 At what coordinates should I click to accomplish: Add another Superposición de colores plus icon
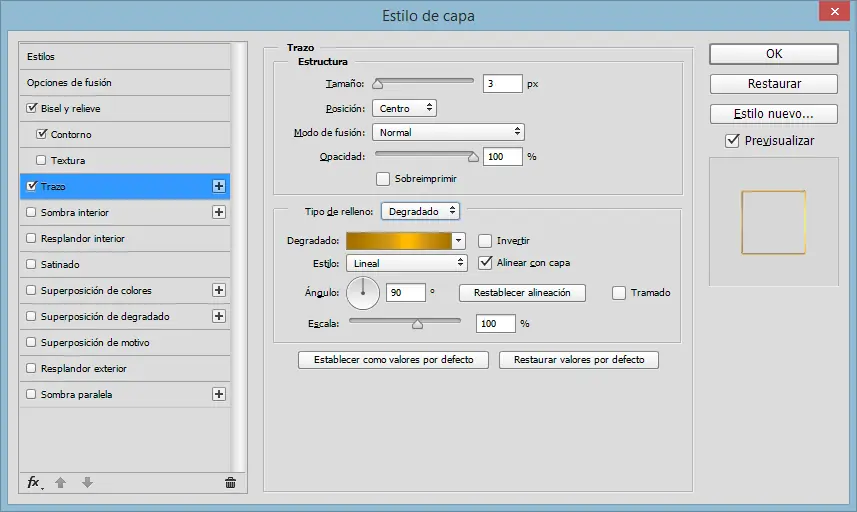point(219,290)
